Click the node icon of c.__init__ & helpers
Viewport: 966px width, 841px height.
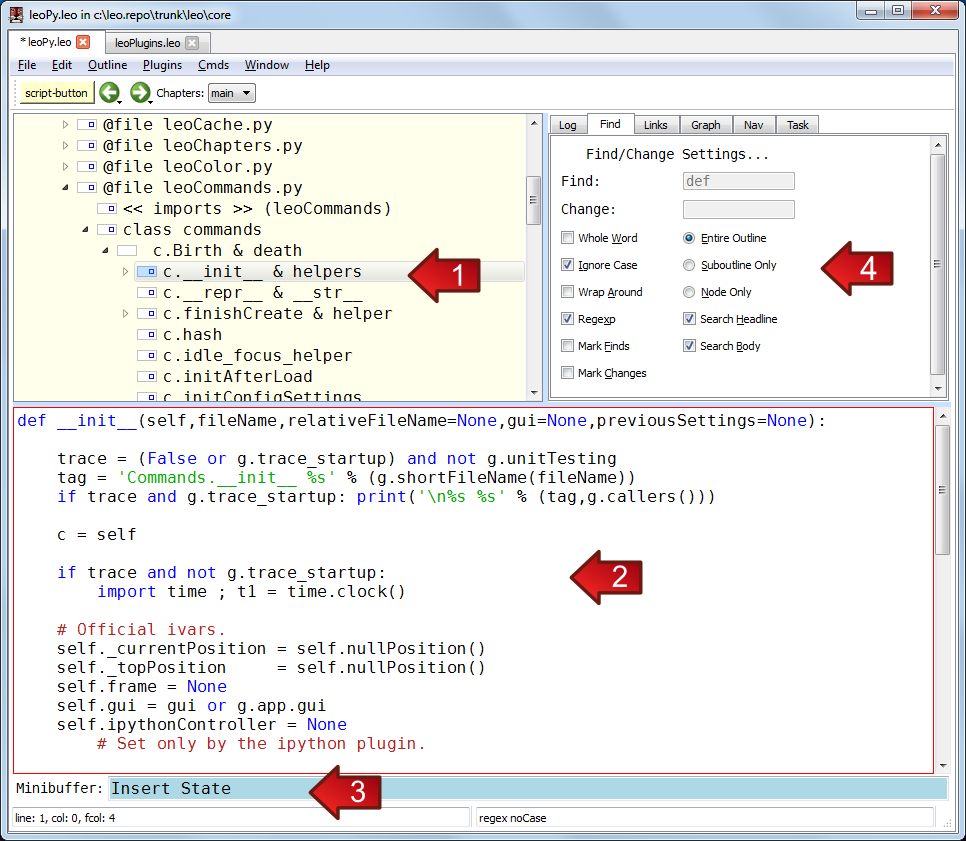[x=147, y=271]
